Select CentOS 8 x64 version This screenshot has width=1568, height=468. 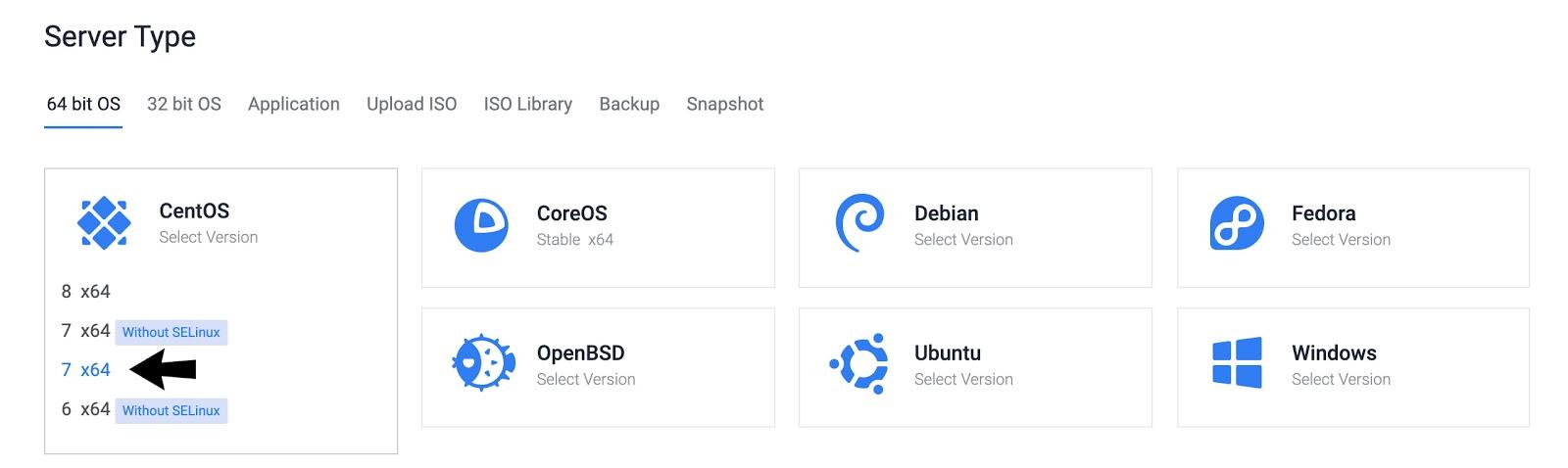coord(86,292)
